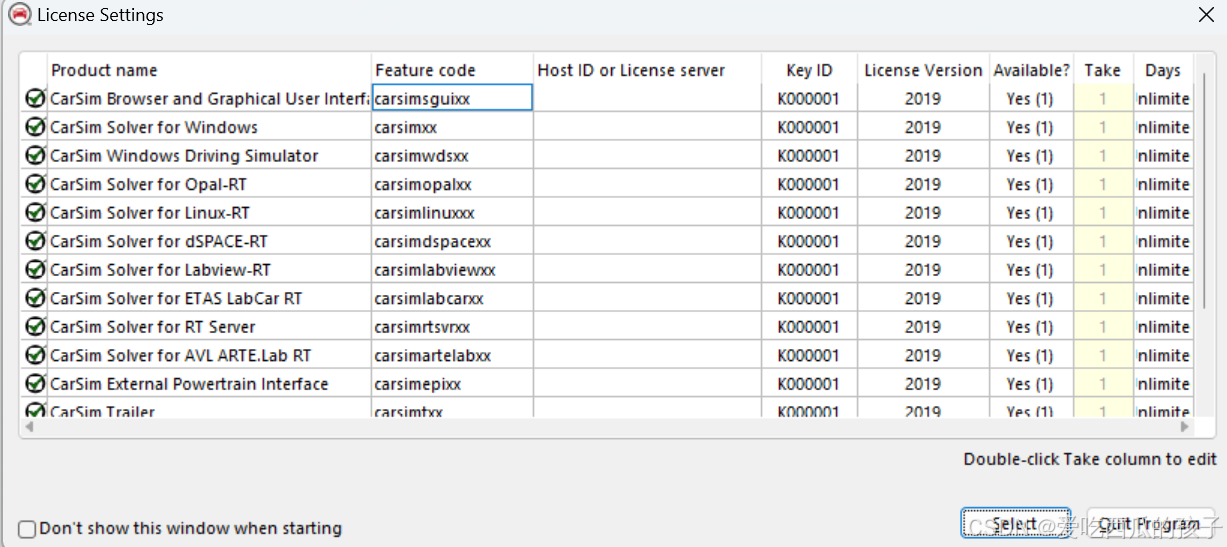Enable Don't show this window when starting
This screenshot has width=1227, height=547.
click(x=28, y=528)
